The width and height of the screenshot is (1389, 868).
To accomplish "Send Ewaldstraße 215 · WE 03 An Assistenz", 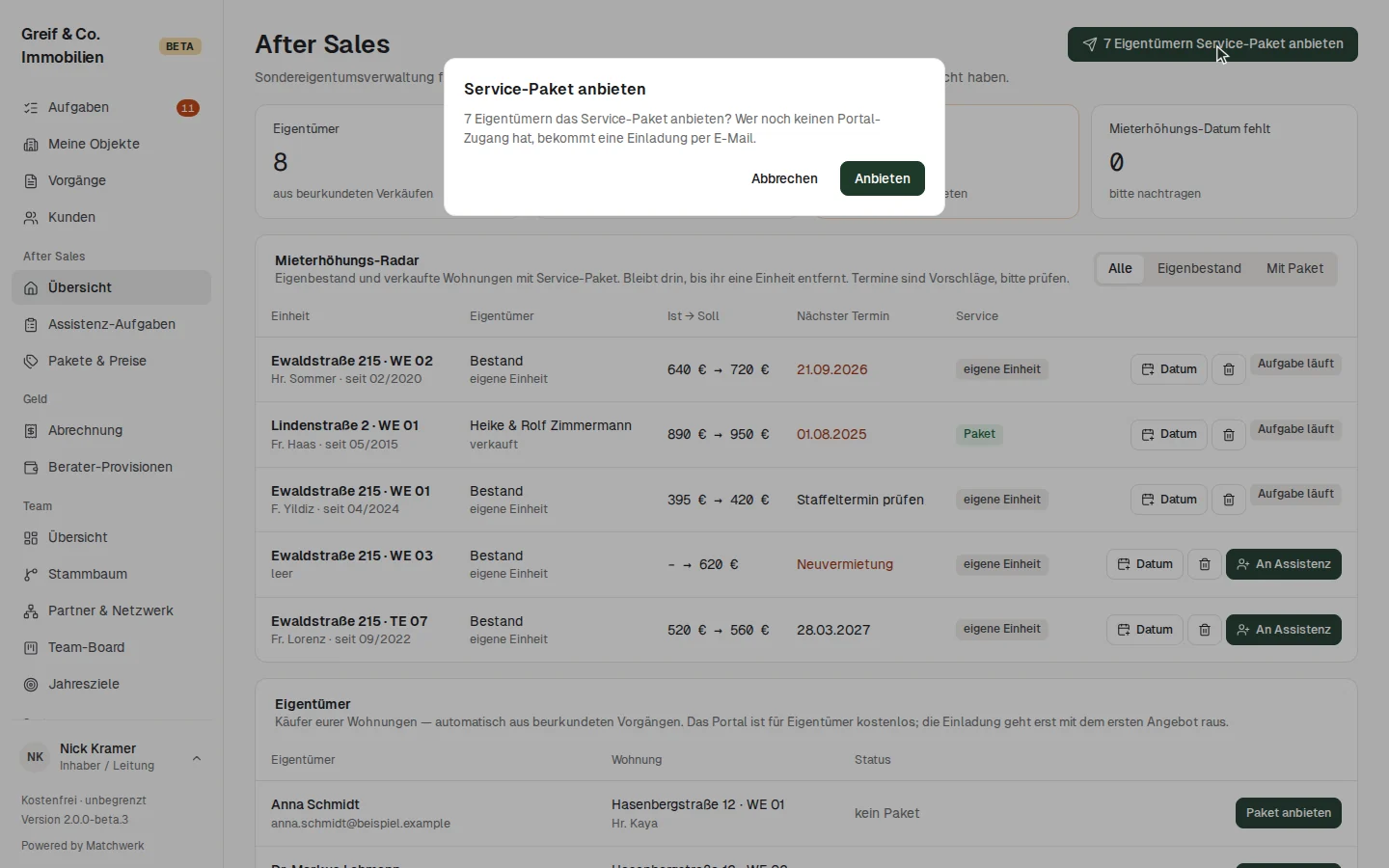I will coord(1283,564).
